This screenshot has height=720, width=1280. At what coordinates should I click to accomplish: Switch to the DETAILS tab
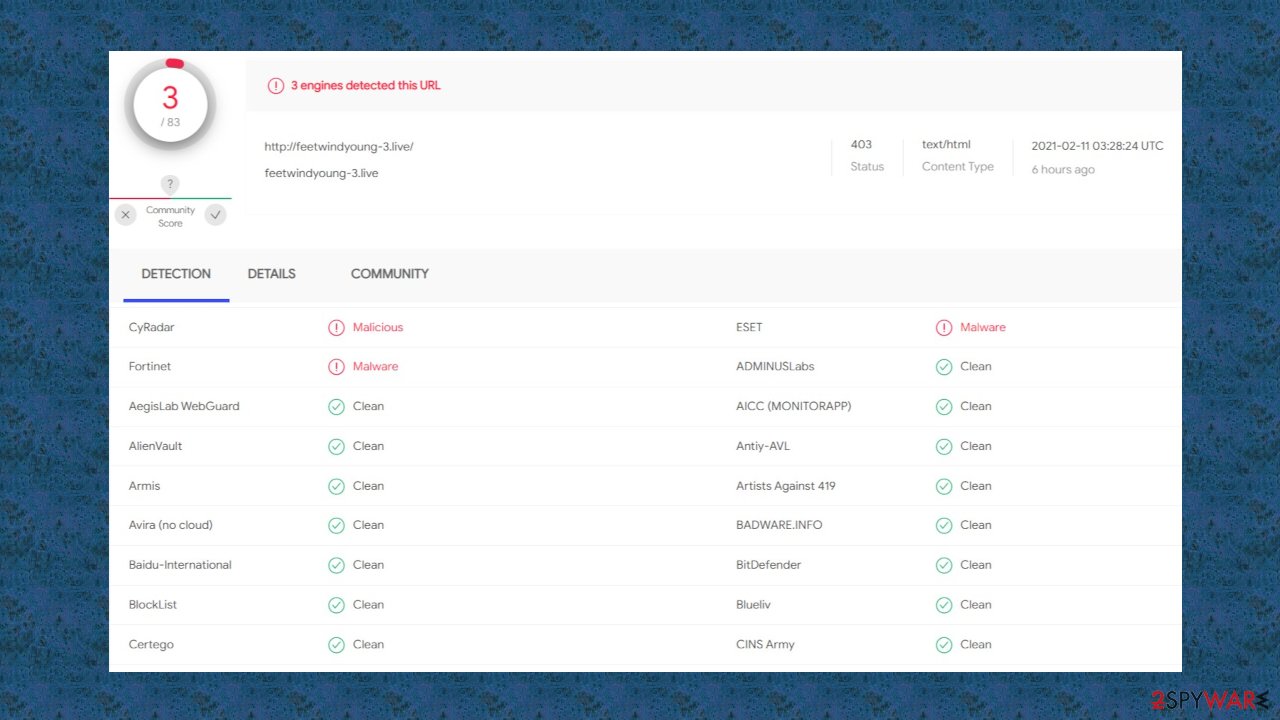pos(272,274)
